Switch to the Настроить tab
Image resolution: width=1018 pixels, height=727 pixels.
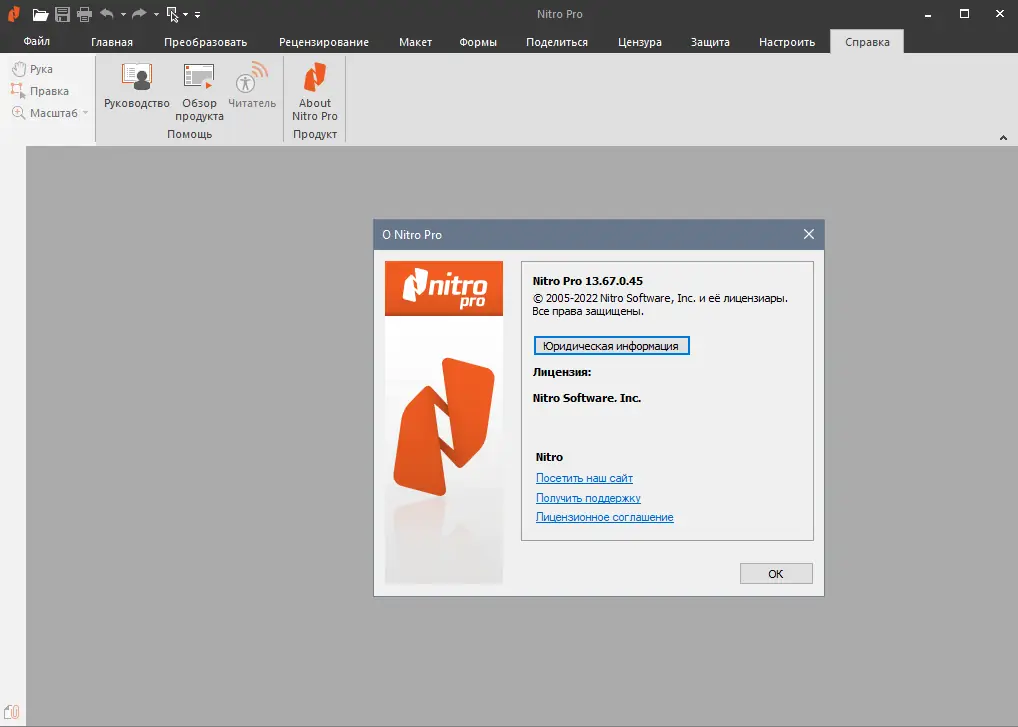(x=787, y=42)
